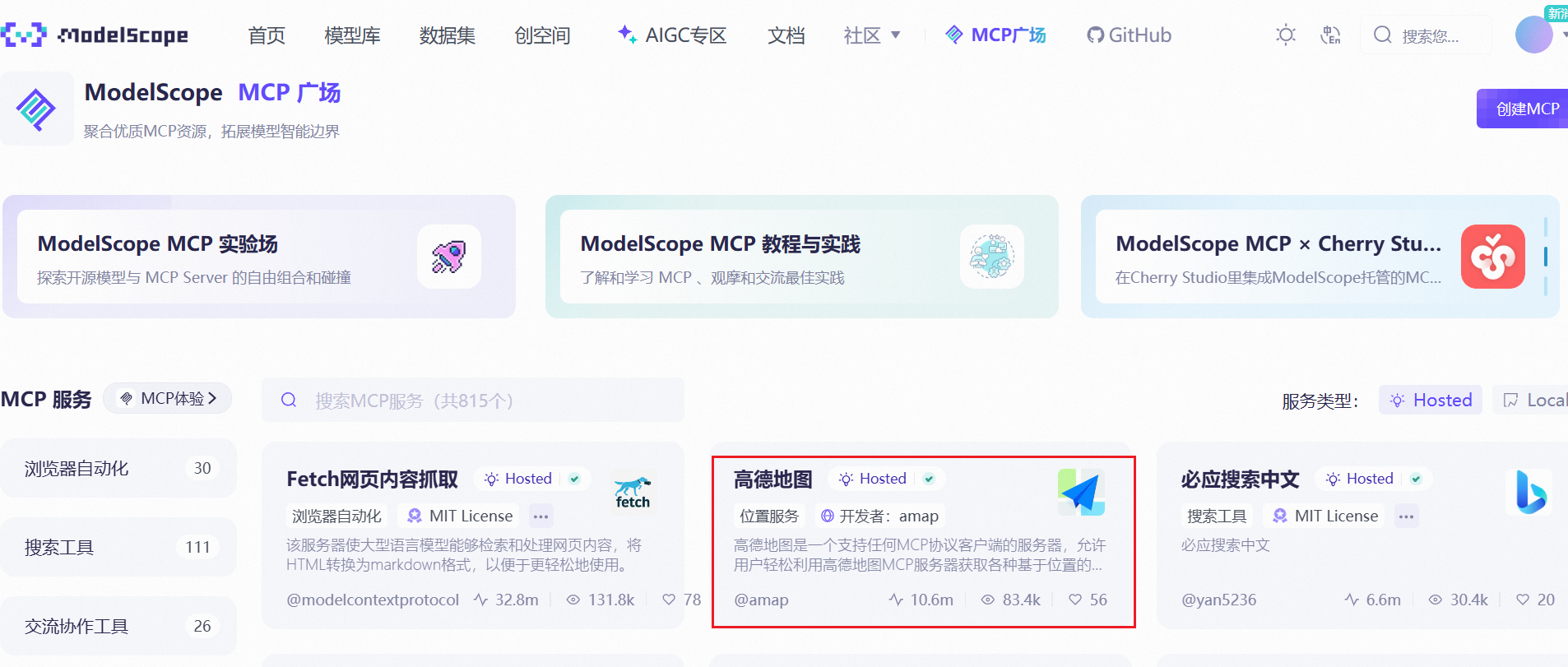Click magnifier icon in MCP search box
The height and width of the screenshot is (667, 1568).
(289, 400)
